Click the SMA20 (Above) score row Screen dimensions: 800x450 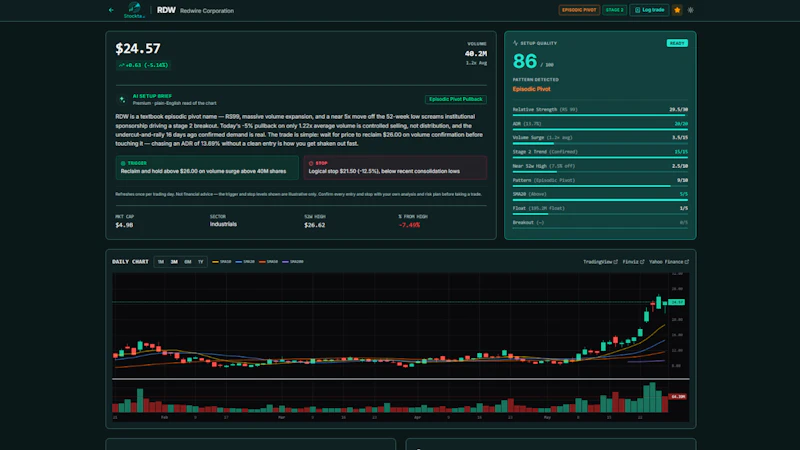[x=600, y=194]
